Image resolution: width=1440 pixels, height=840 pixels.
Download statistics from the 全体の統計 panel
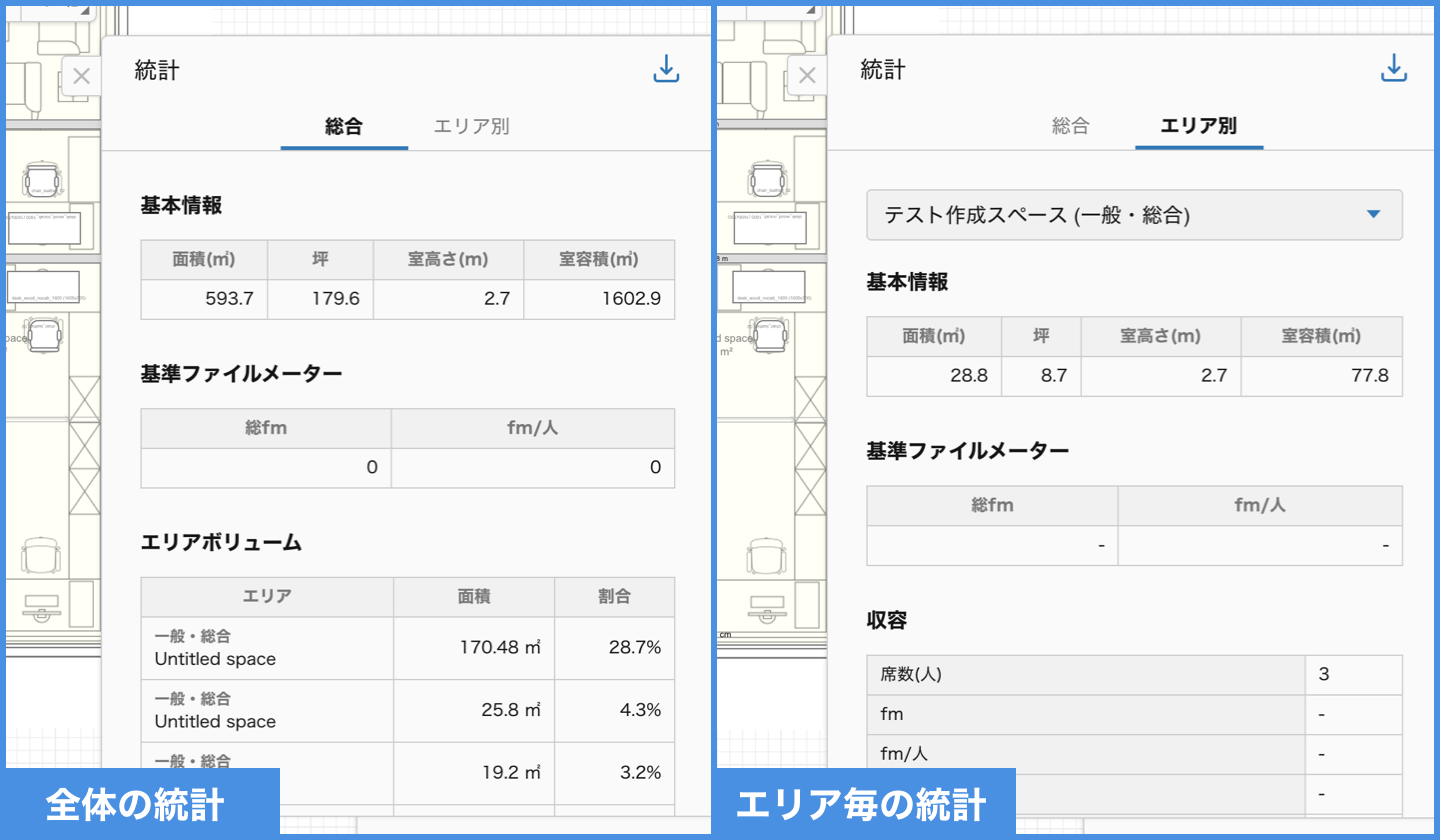click(x=666, y=68)
